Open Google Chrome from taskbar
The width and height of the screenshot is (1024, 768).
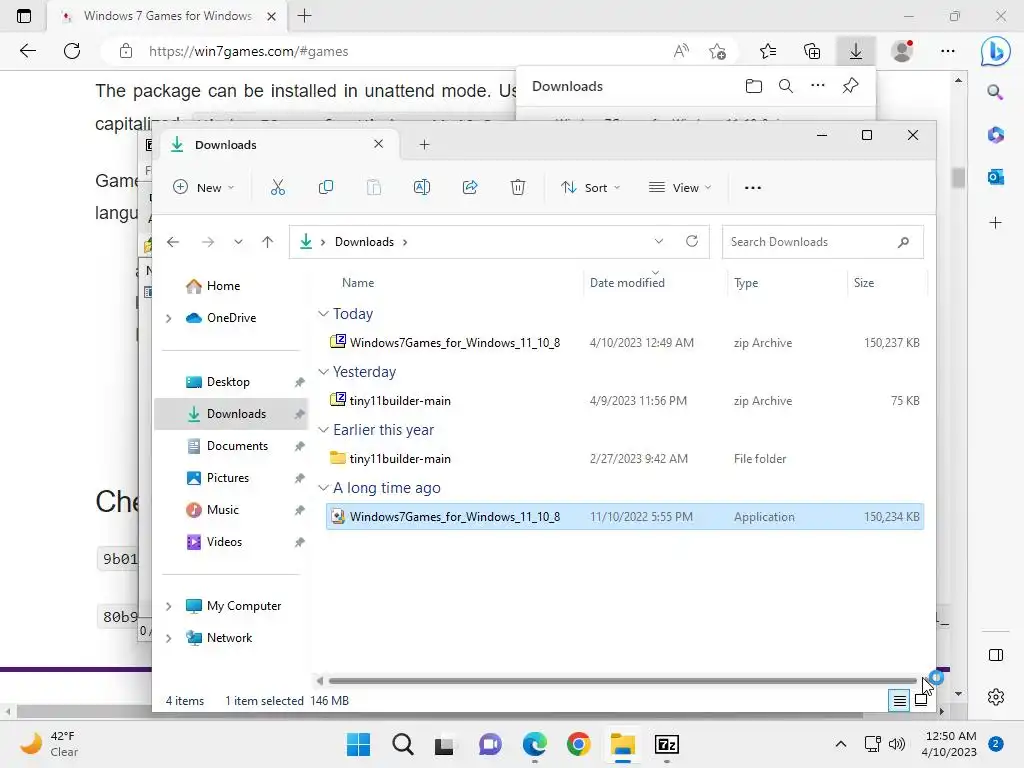point(579,744)
